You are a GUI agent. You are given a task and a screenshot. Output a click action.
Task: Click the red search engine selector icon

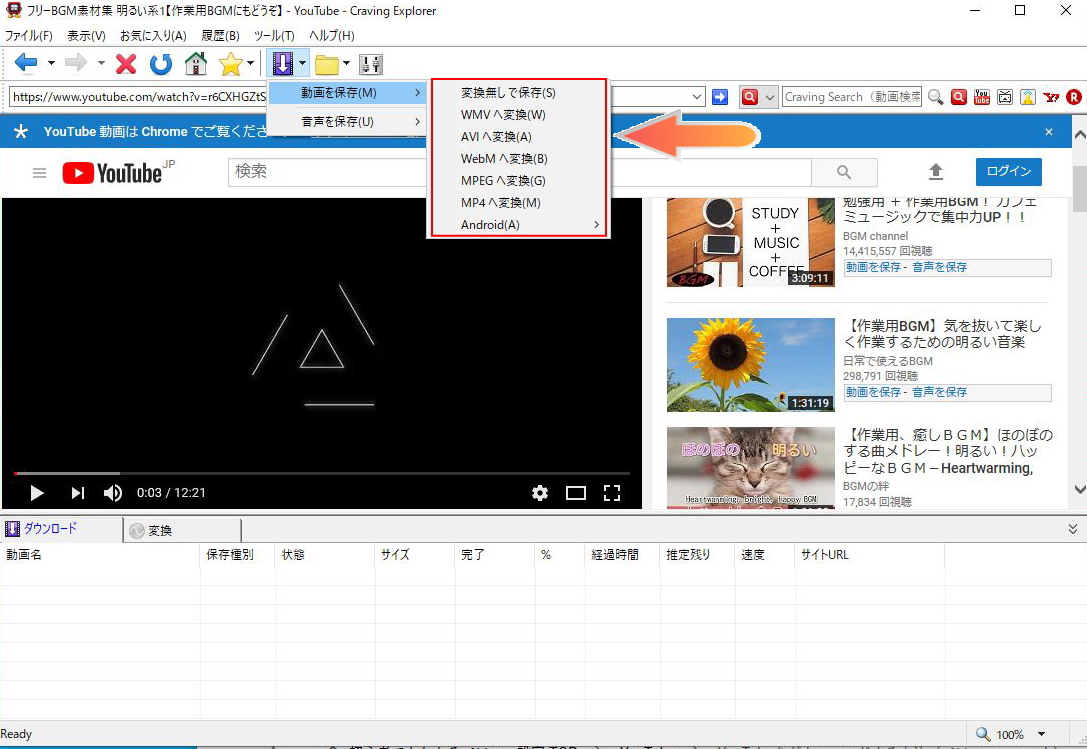click(749, 97)
